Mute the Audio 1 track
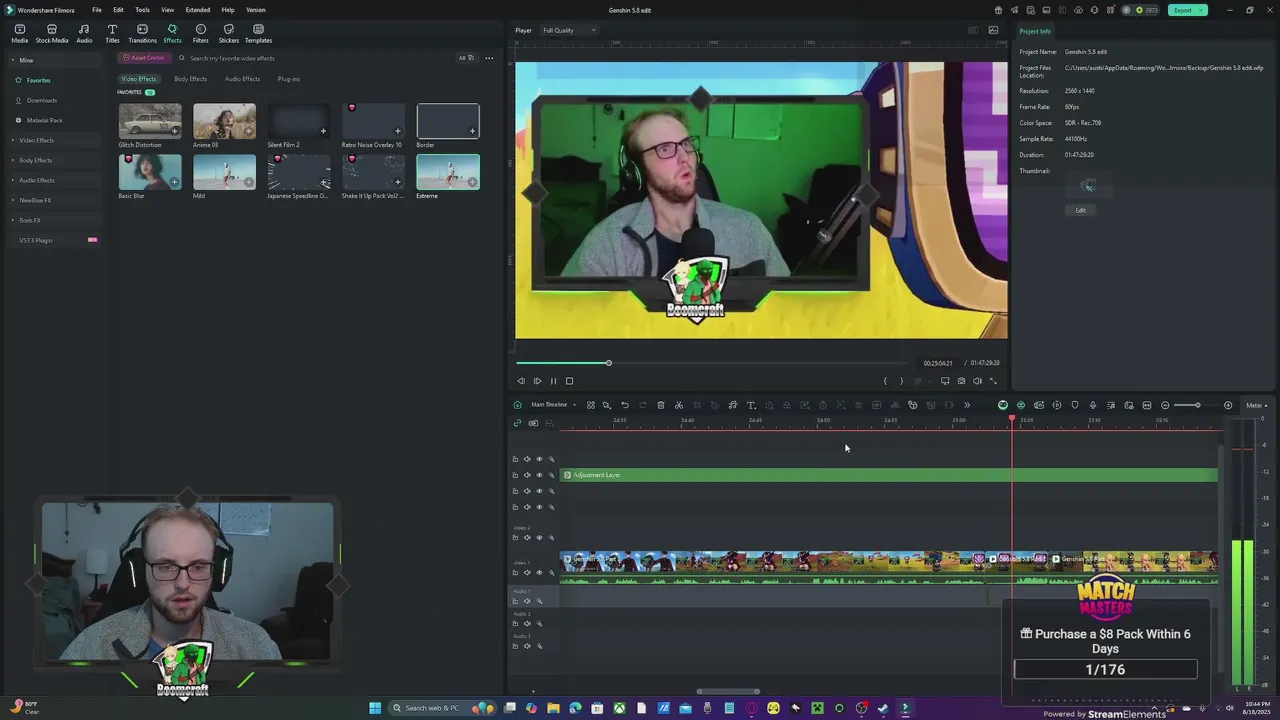 pos(527,601)
